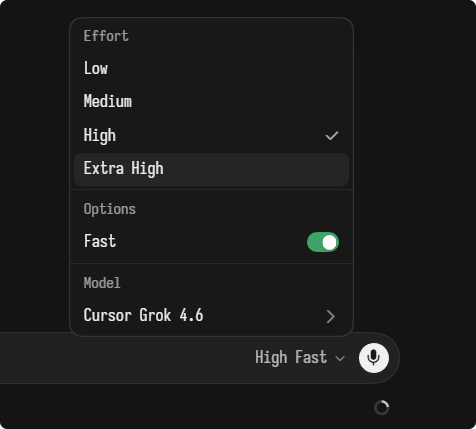Choose Medium effort

coord(211,102)
